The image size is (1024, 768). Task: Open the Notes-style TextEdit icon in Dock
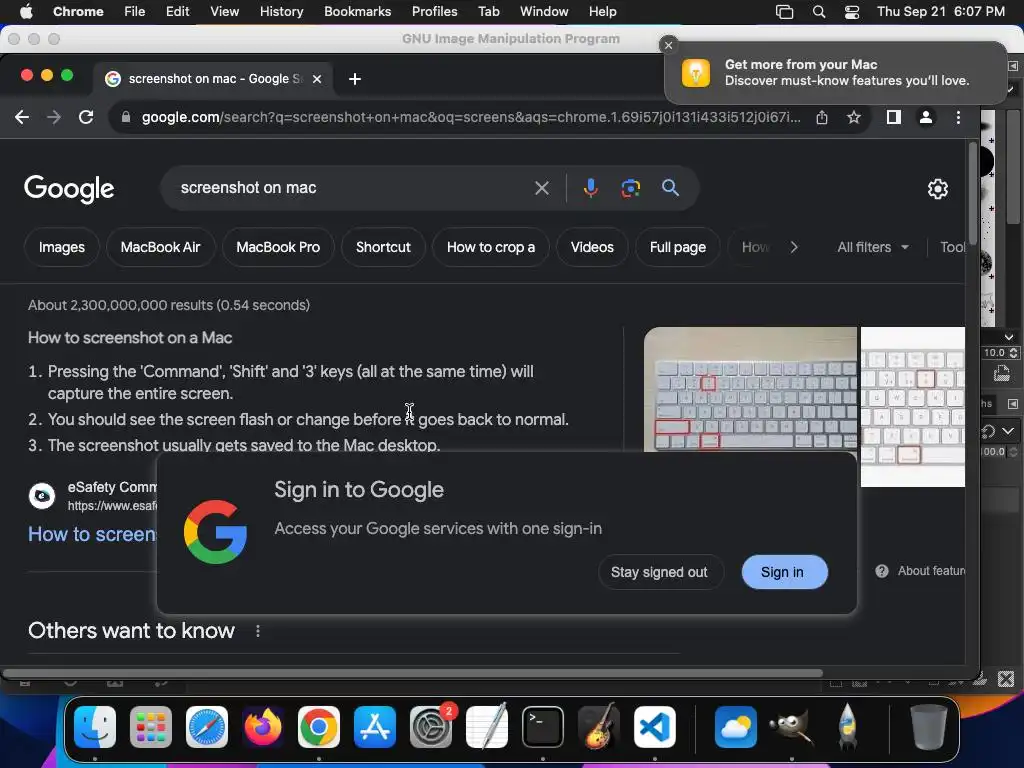[487, 727]
